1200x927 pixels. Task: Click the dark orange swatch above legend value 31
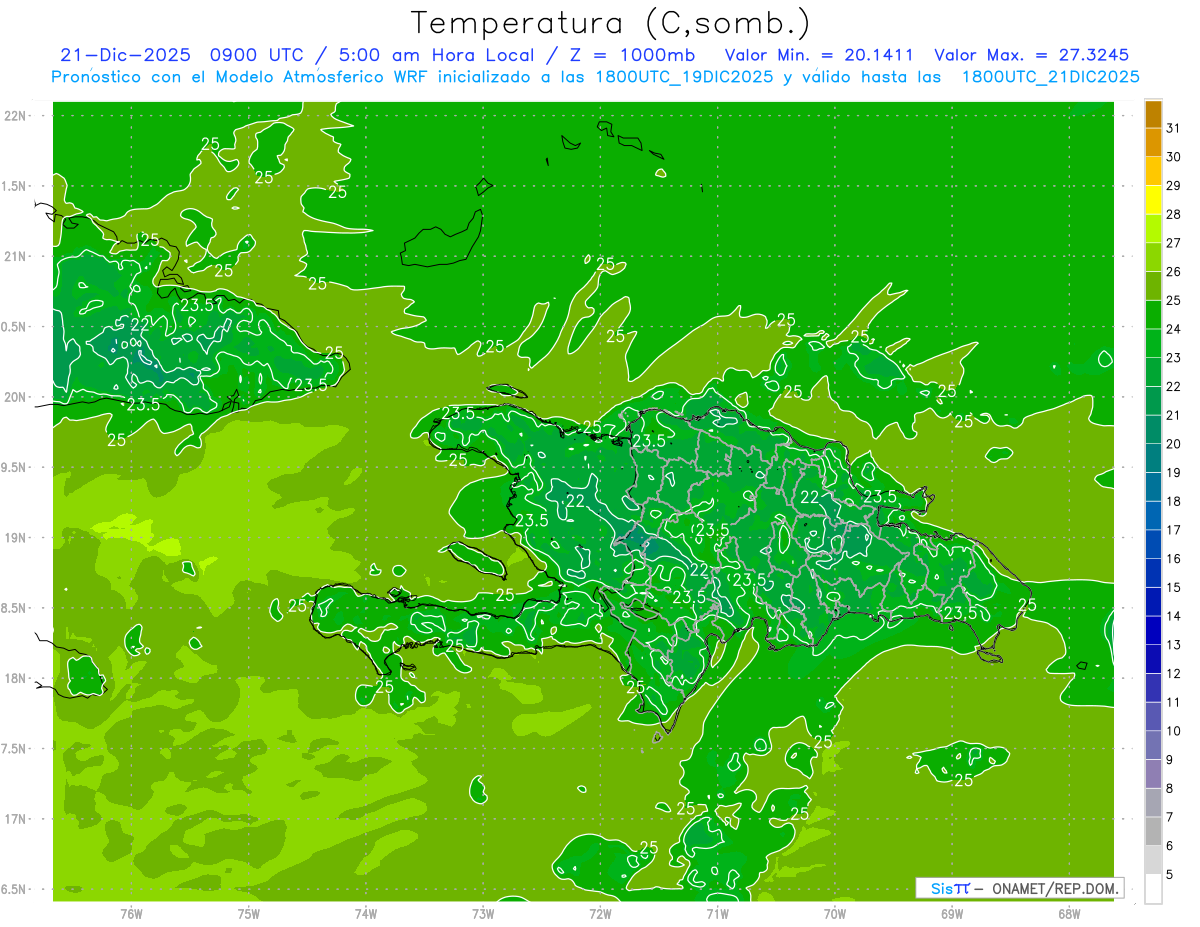tap(1153, 114)
